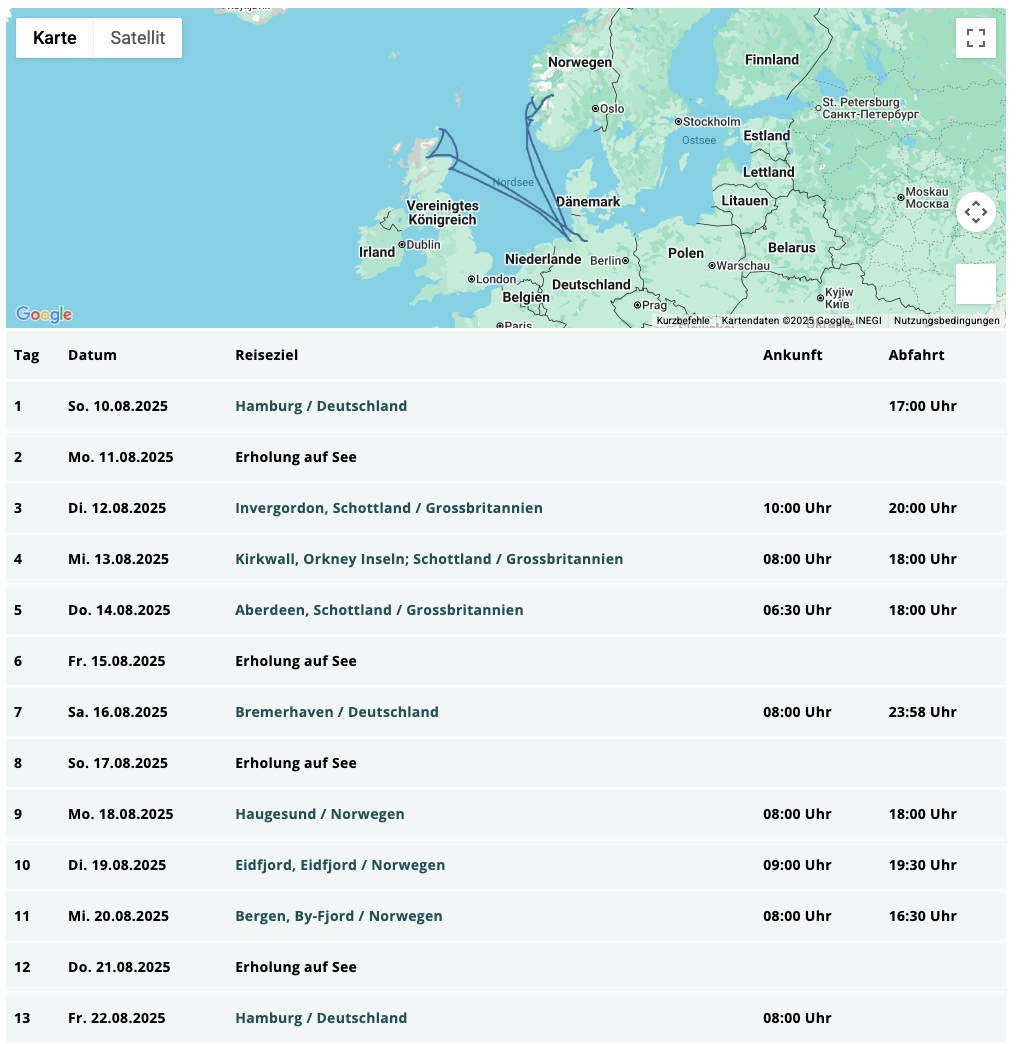
Task: Open Haugesund / Norwegen destination link
Action: [320, 814]
